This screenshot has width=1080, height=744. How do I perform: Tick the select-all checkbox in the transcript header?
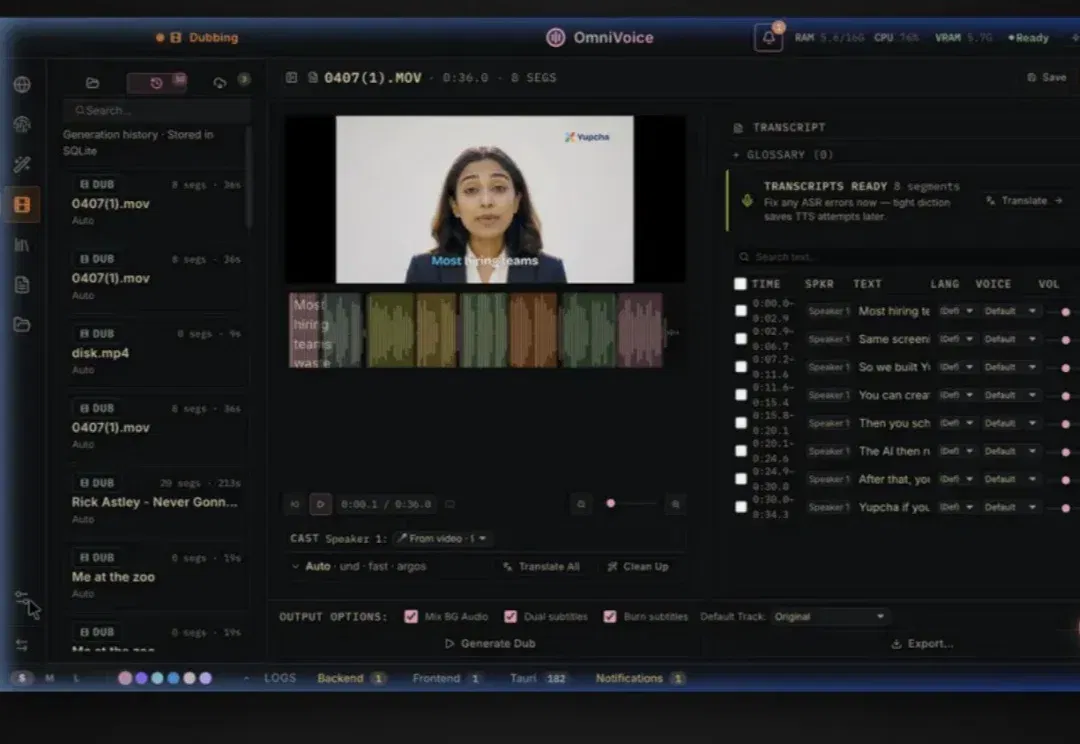coord(740,283)
